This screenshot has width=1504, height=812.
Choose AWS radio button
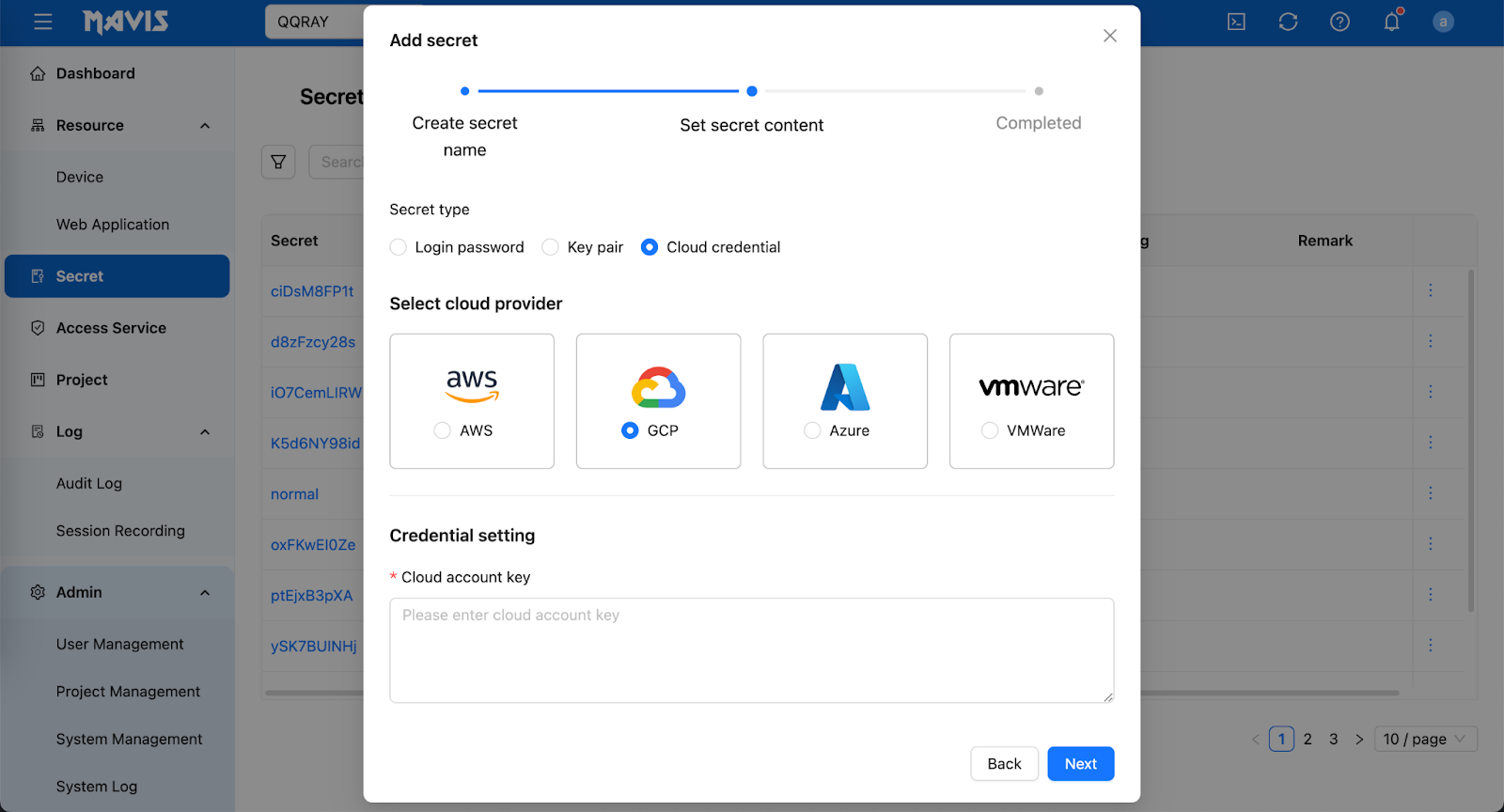click(443, 430)
